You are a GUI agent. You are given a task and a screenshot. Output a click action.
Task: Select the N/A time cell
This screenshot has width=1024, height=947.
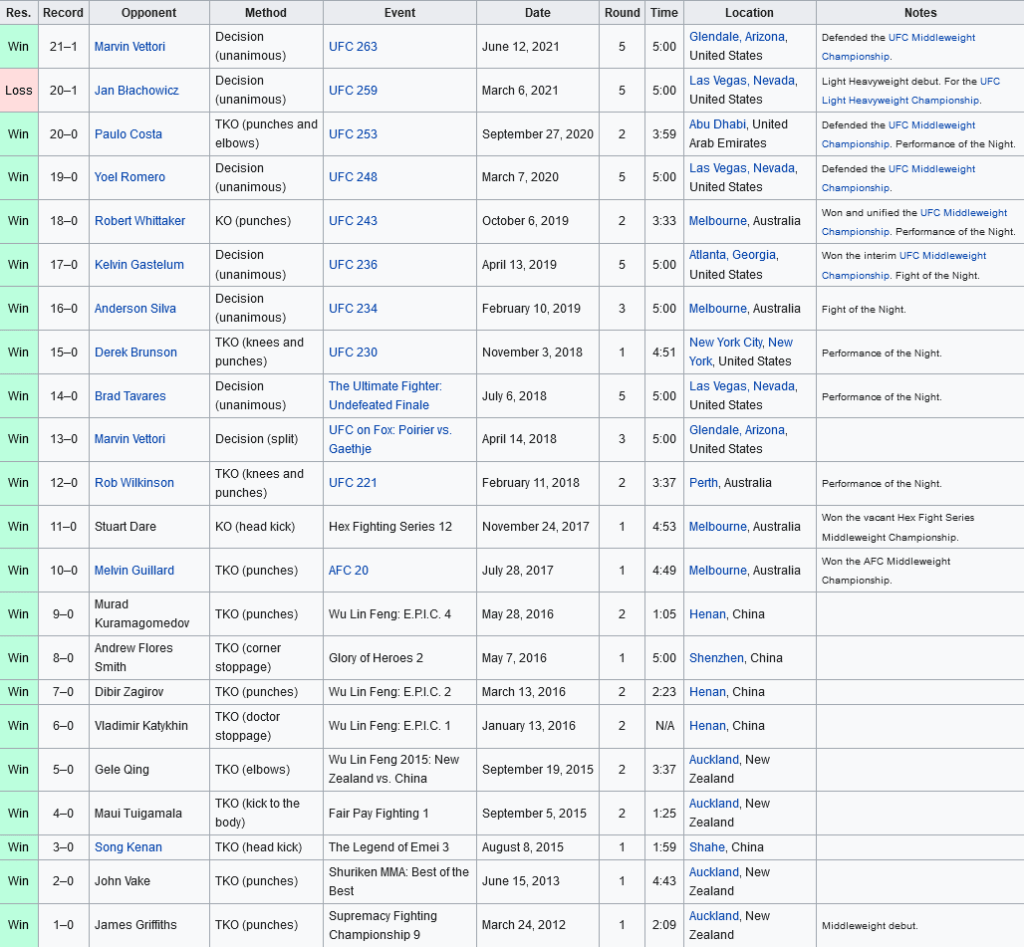[x=664, y=726]
